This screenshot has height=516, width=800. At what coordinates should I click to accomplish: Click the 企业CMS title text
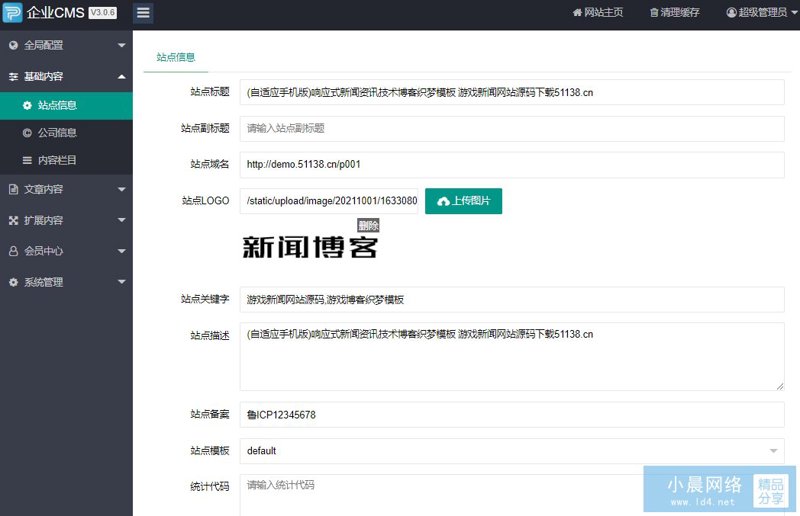point(55,12)
